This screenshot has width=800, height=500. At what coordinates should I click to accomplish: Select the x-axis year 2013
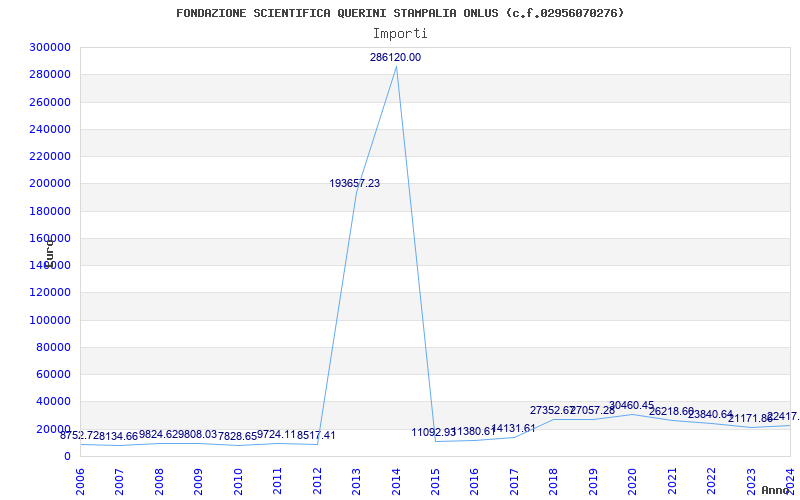[x=356, y=481]
